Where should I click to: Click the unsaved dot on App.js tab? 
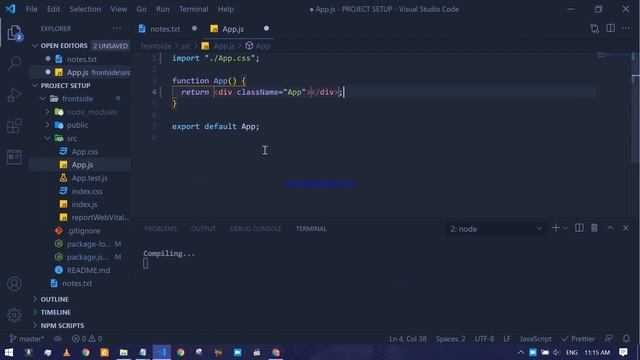(x=266, y=29)
